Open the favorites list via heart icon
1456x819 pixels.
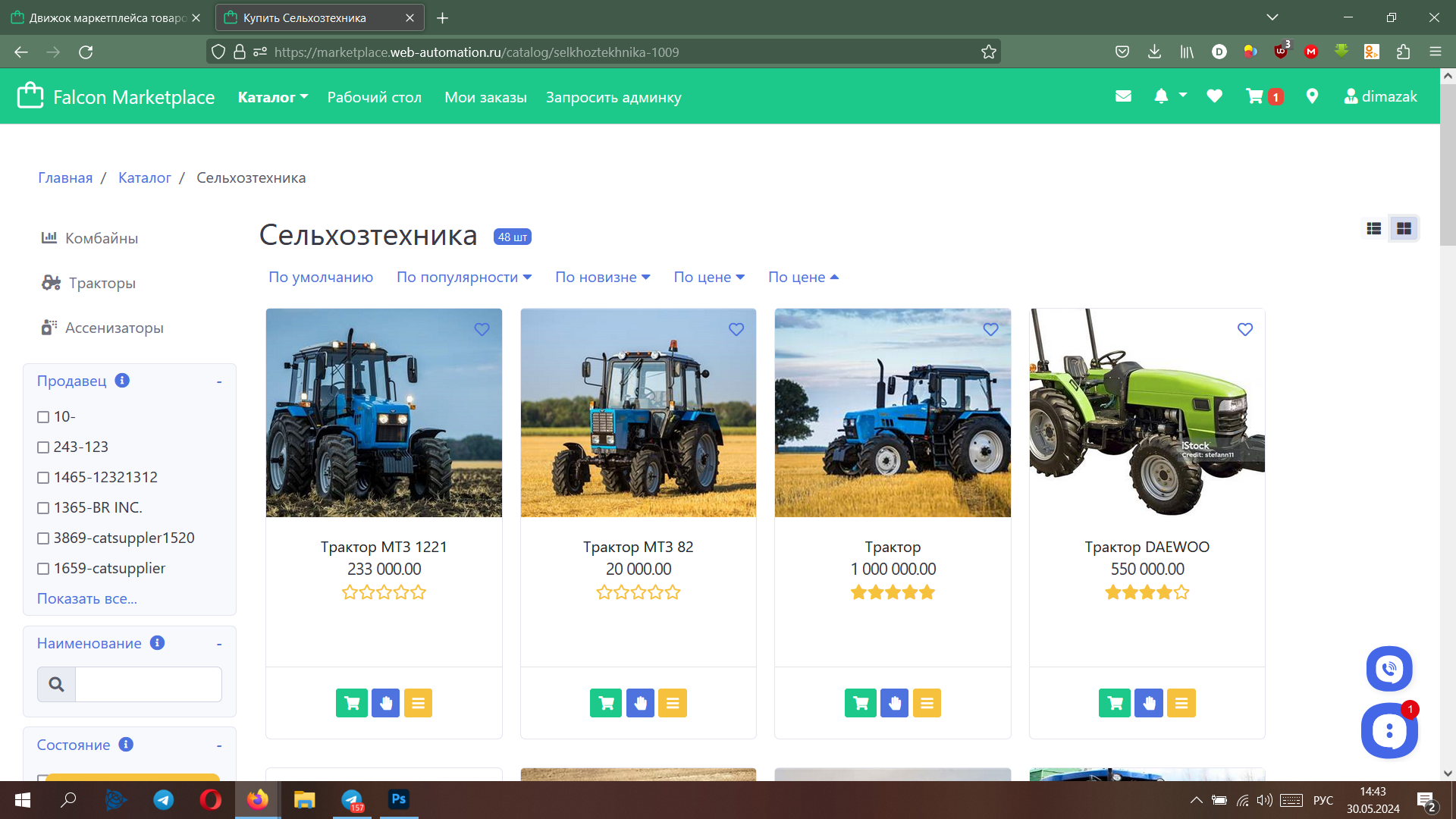point(1214,96)
